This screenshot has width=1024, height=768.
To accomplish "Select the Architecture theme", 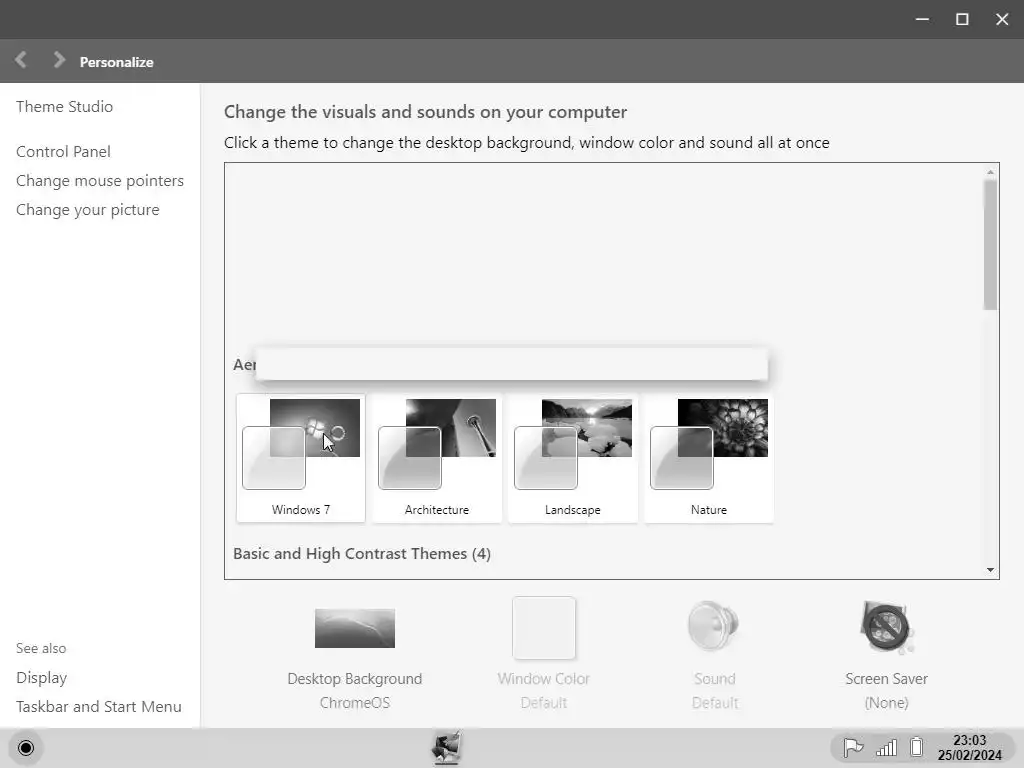I will coord(437,458).
